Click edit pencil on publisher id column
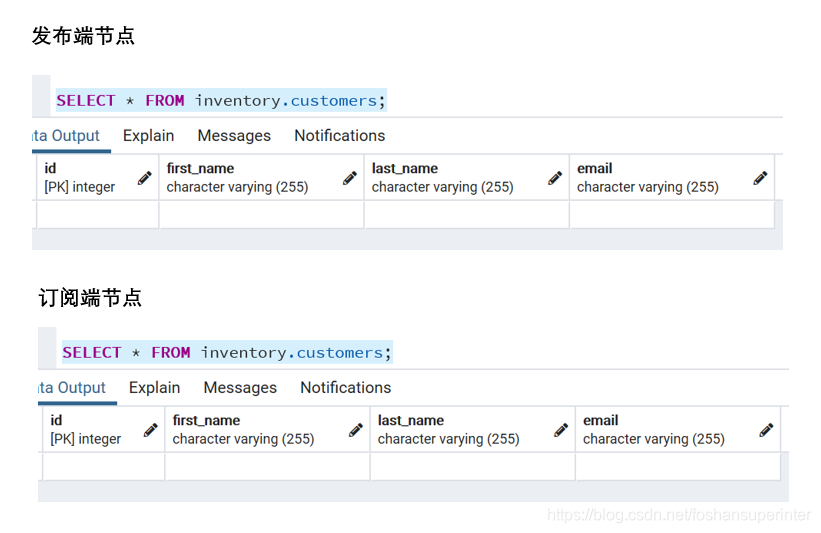 tap(145, 178)
